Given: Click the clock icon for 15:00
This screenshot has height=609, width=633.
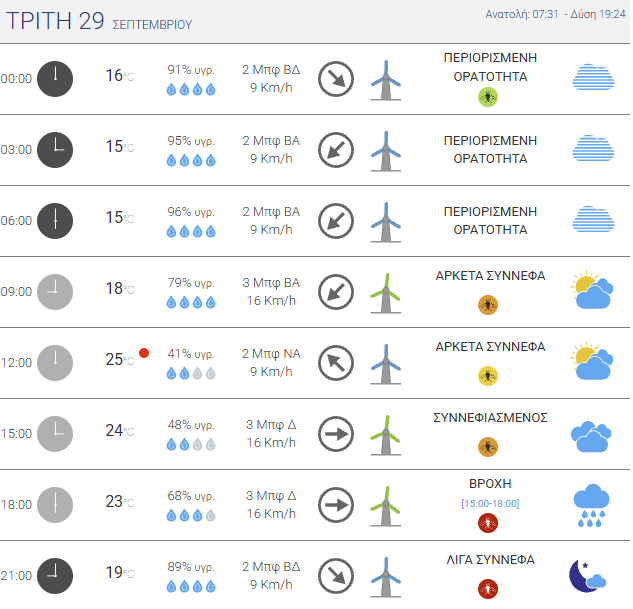Looking at the screenshot, I should 55,434.
